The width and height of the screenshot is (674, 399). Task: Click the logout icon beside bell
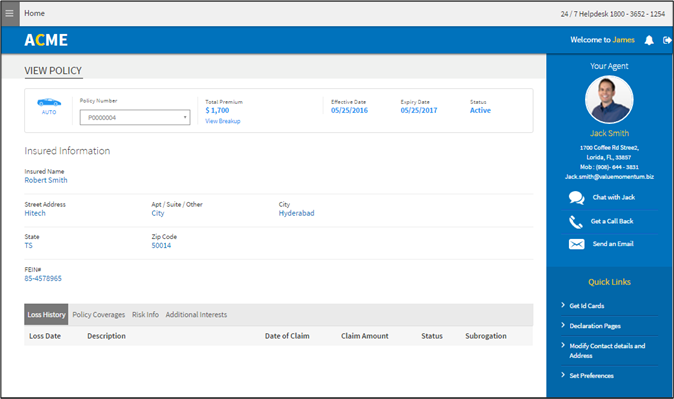[x=667, y=40]
